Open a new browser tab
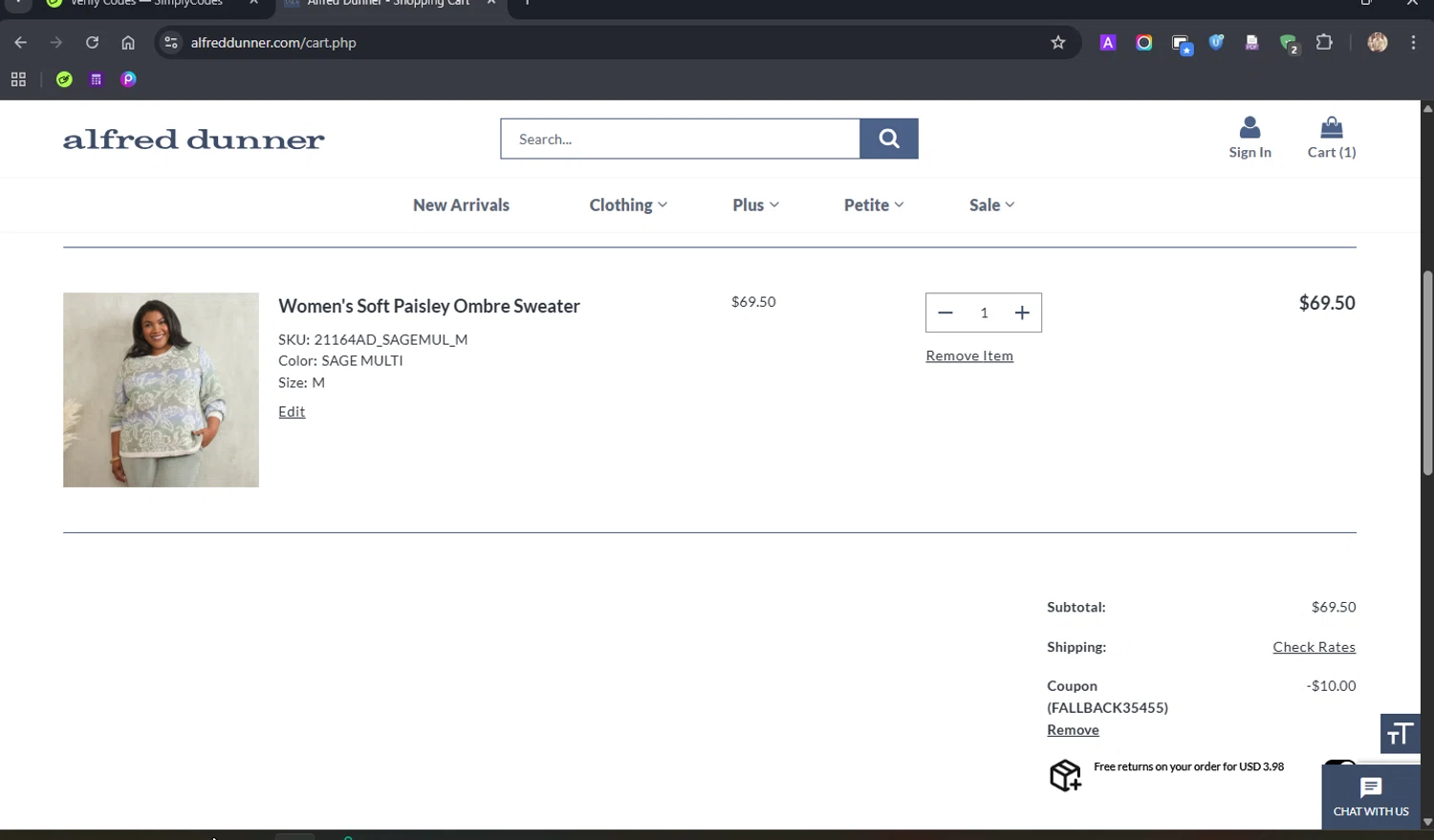Viewport: 1434px width, 840px height. (527, 3)
